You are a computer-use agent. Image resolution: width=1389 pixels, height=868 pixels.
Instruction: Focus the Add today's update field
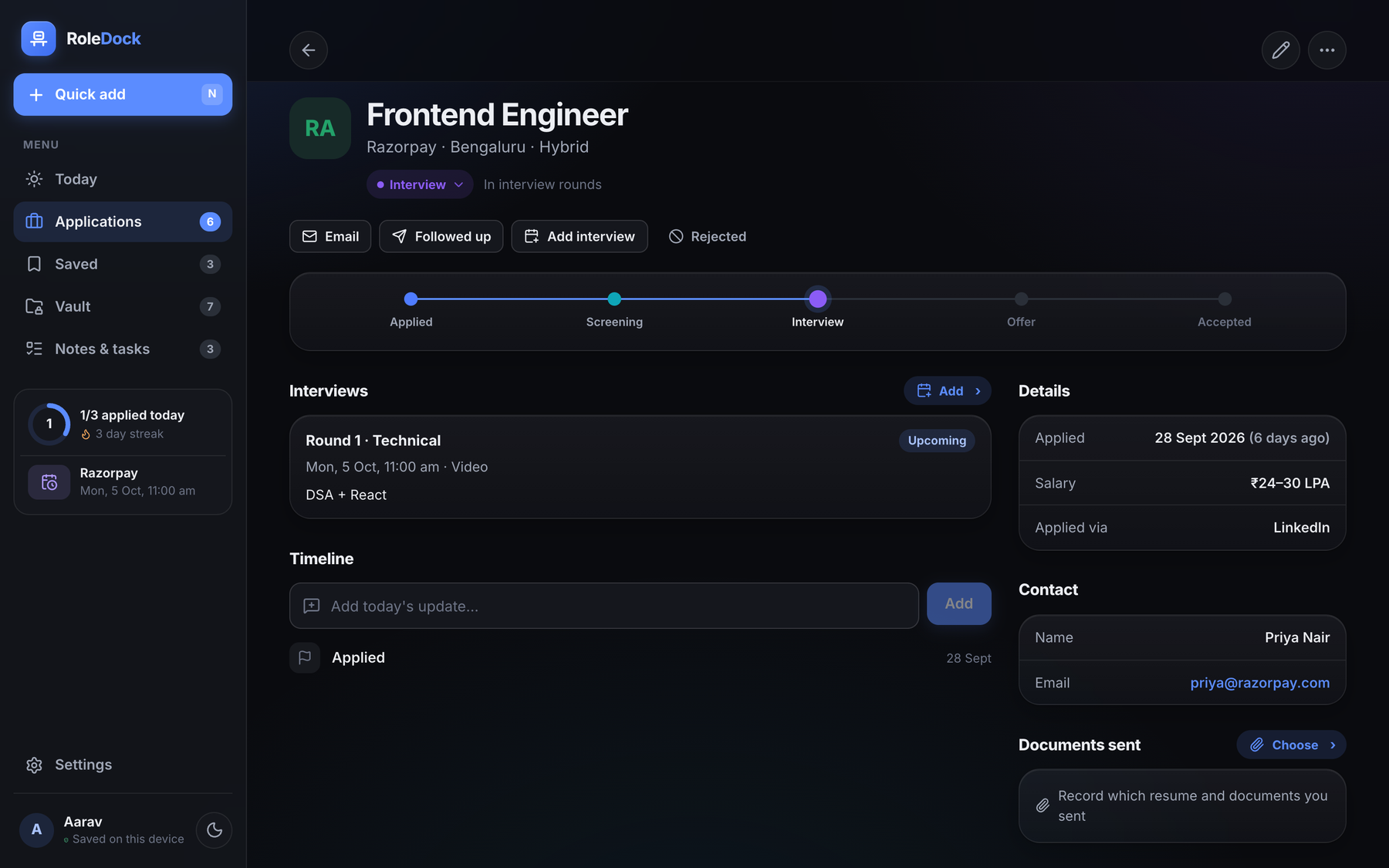(x=604, y=606)
